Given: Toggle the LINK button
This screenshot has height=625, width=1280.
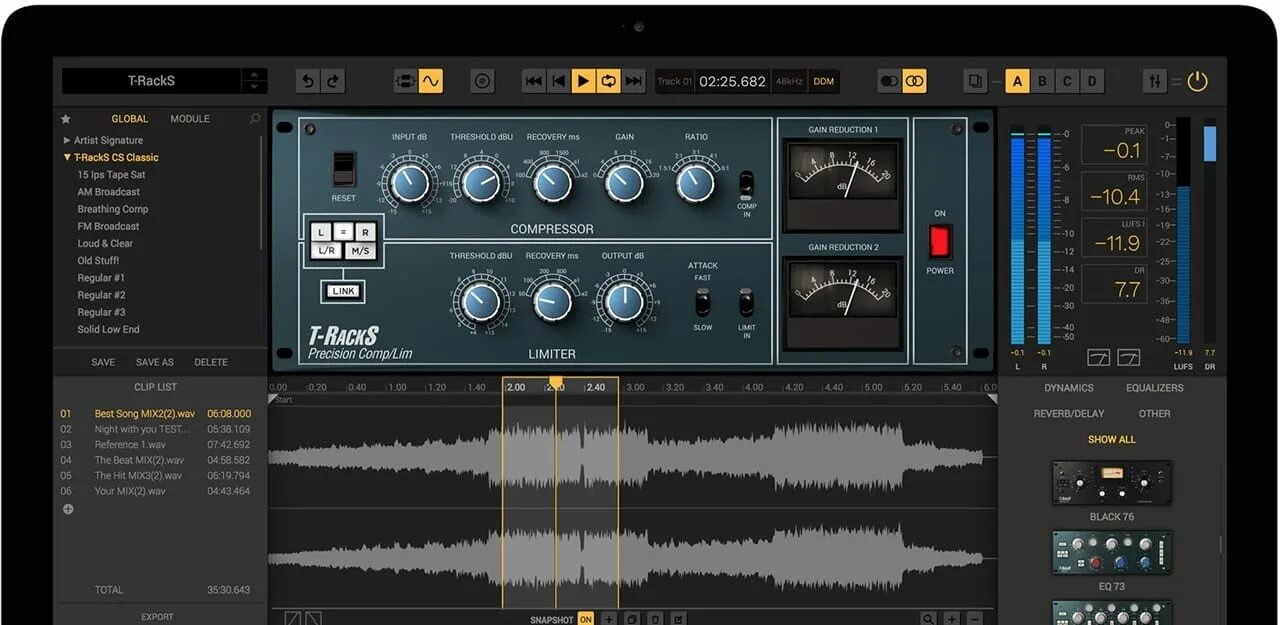Looking at the screenshot, I should [343, 291].
